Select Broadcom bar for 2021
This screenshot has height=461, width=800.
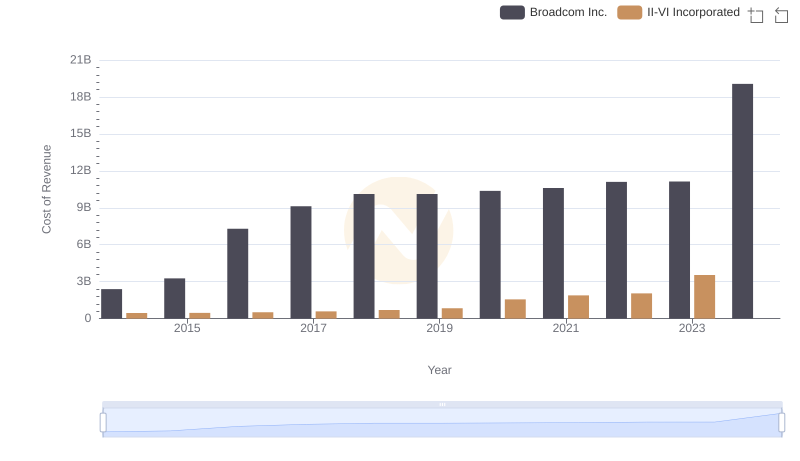tap(554, 253)
